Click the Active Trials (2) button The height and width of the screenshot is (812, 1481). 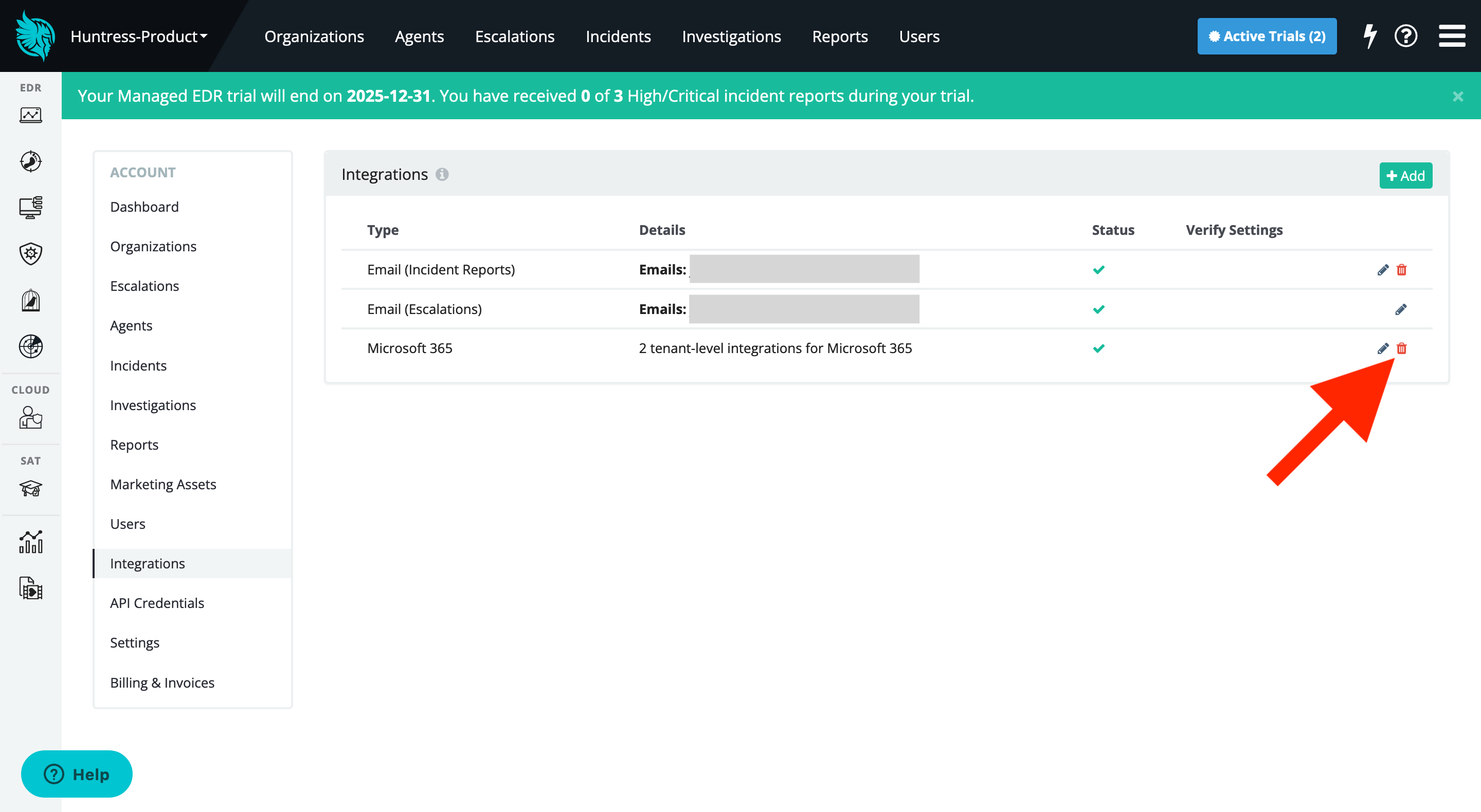[1267, 36]
